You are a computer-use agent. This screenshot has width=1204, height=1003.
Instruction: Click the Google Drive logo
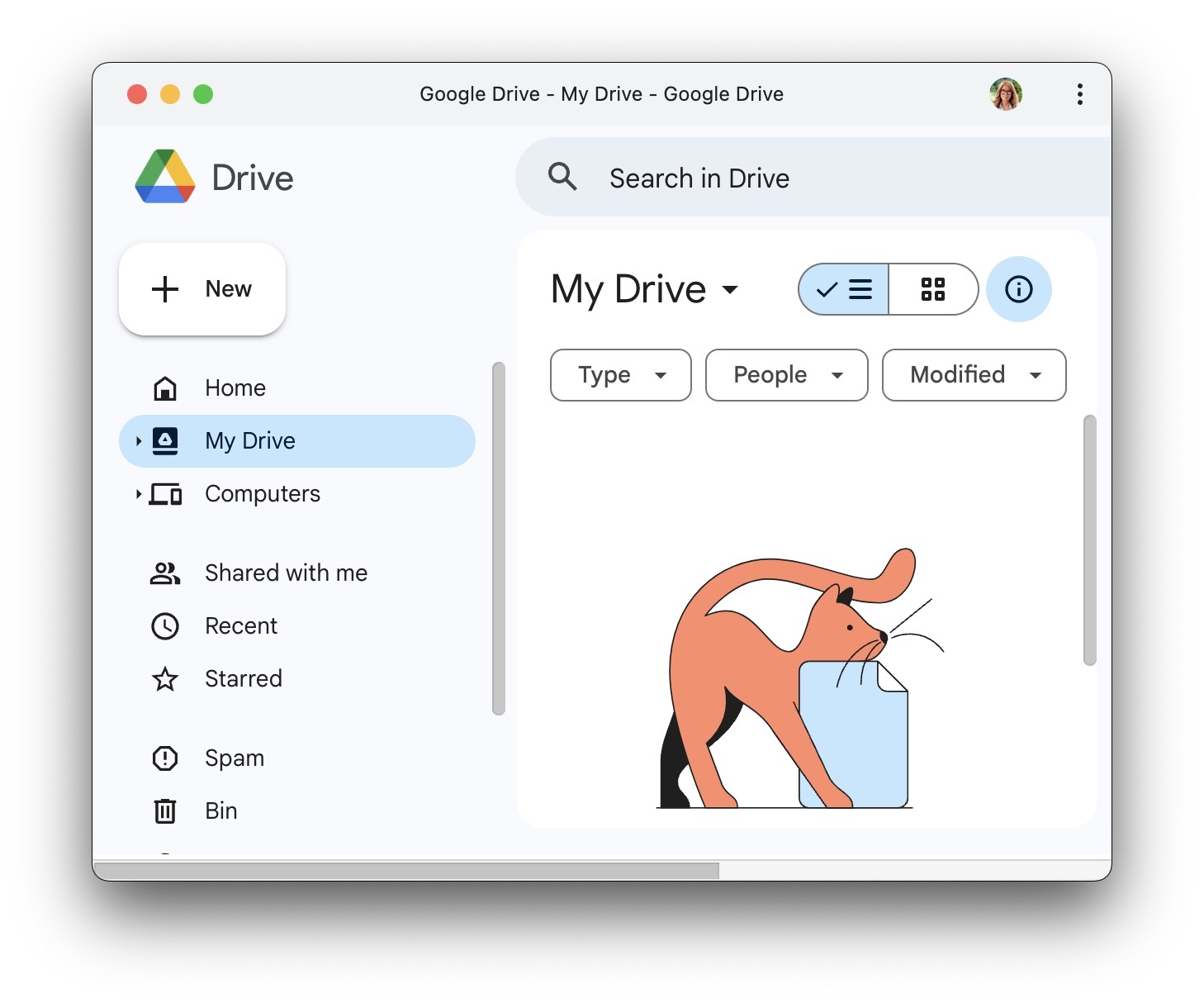(x=165, y=177)
